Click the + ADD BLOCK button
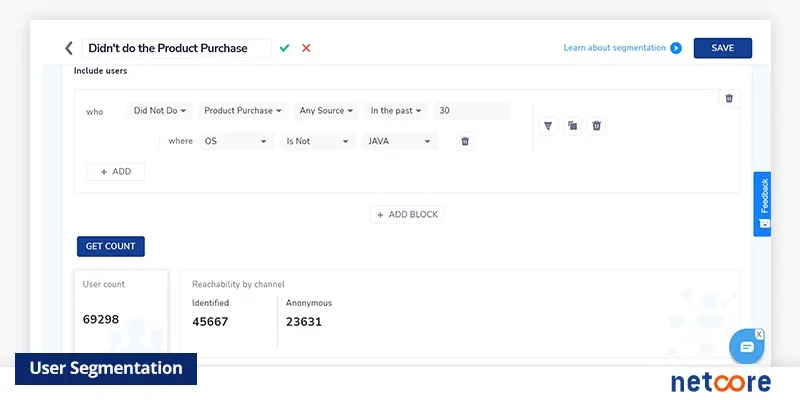The width and height of the screenshot is (800, 400). (407, 215)
